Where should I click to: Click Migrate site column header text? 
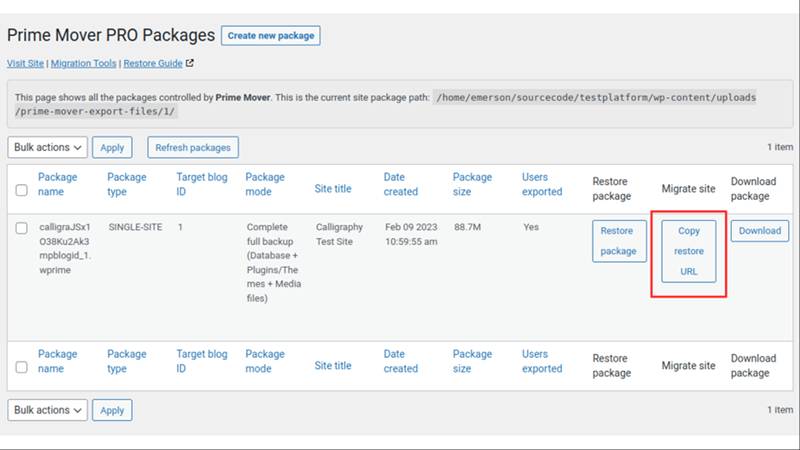(x=688, y=189)
